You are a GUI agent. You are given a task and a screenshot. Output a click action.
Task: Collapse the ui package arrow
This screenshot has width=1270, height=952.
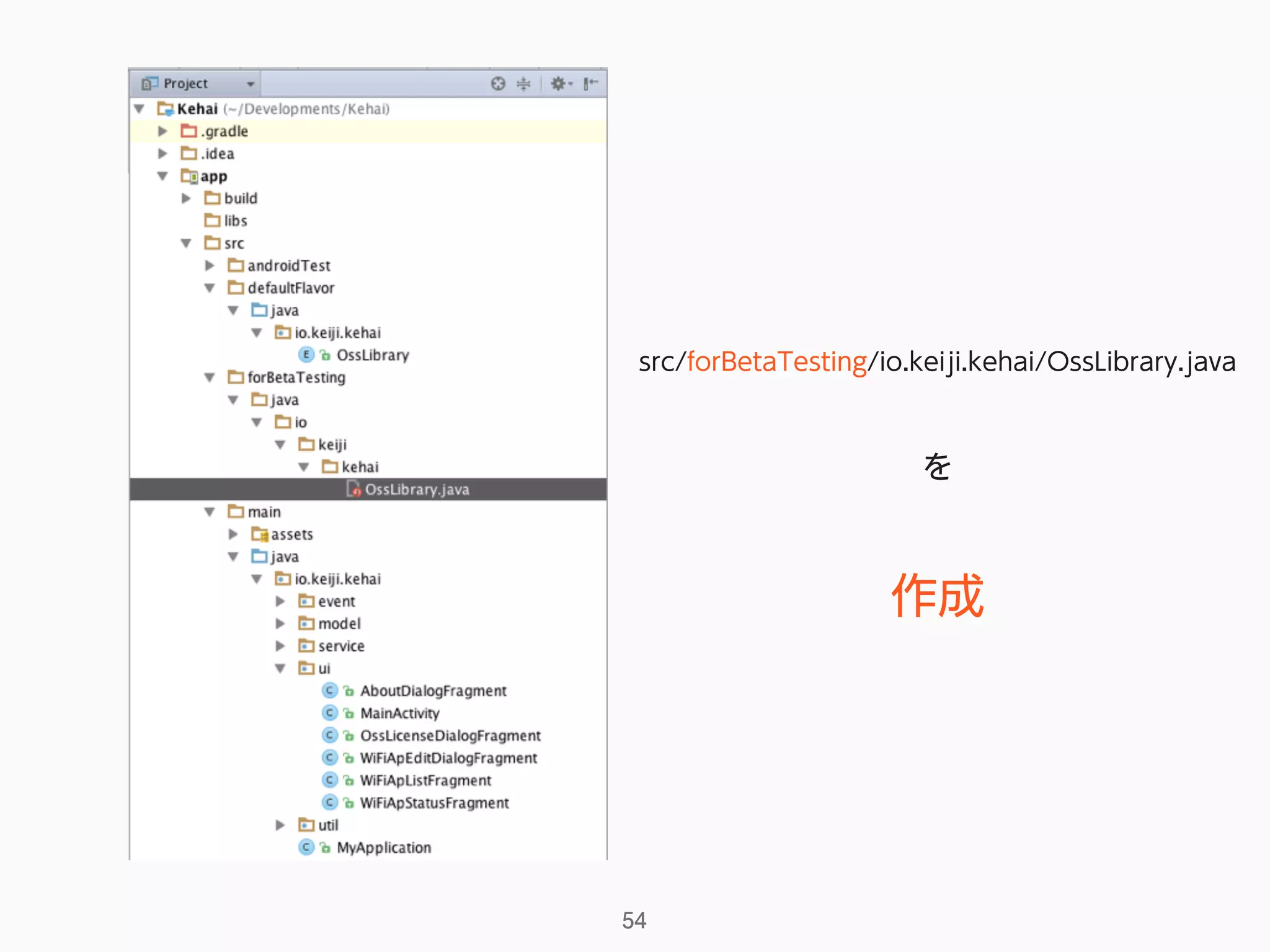click(281, 669)
